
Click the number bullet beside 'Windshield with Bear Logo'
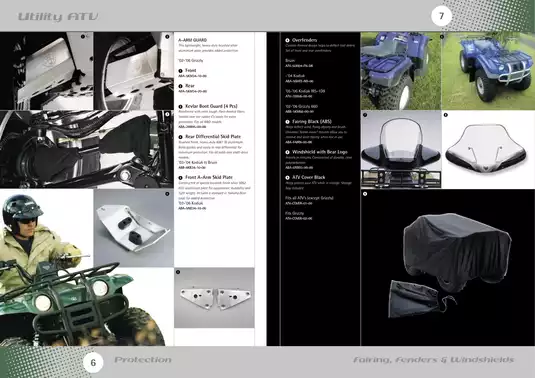287,152
